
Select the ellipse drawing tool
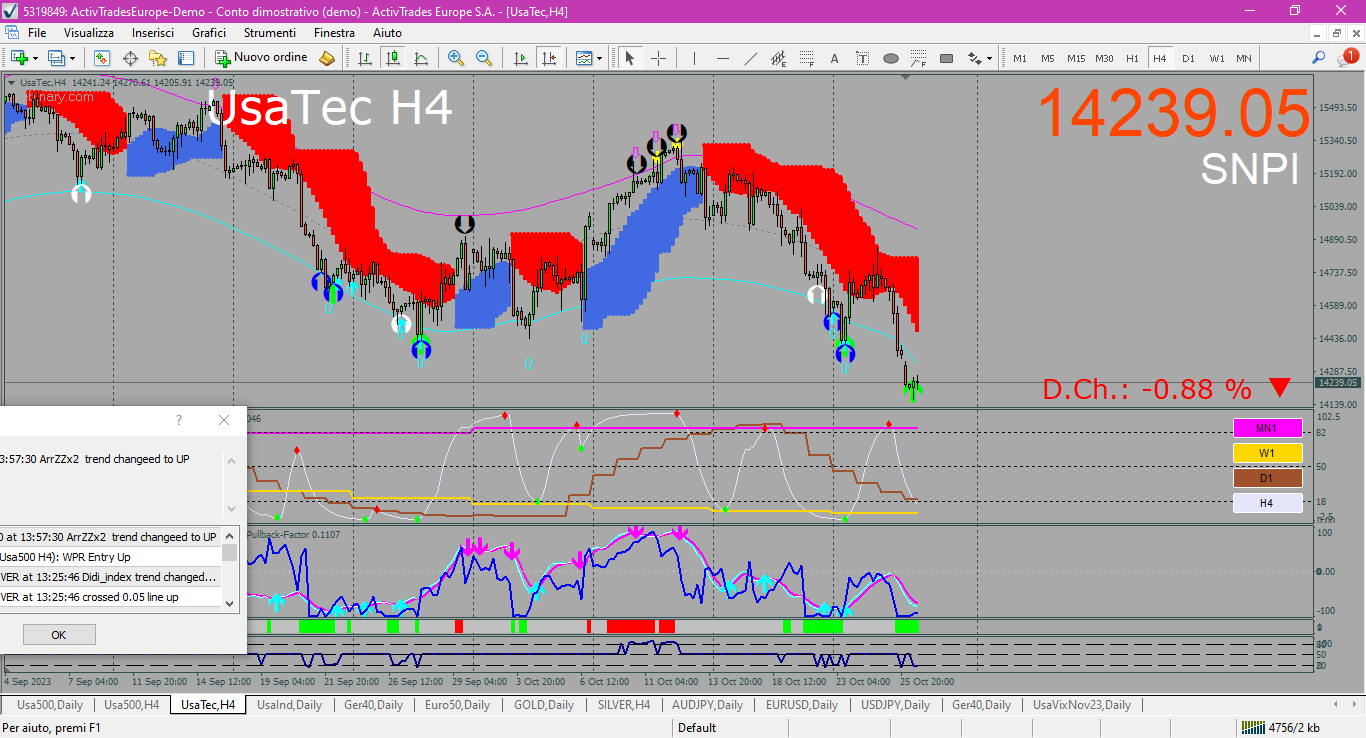click(x=890, y=58)
